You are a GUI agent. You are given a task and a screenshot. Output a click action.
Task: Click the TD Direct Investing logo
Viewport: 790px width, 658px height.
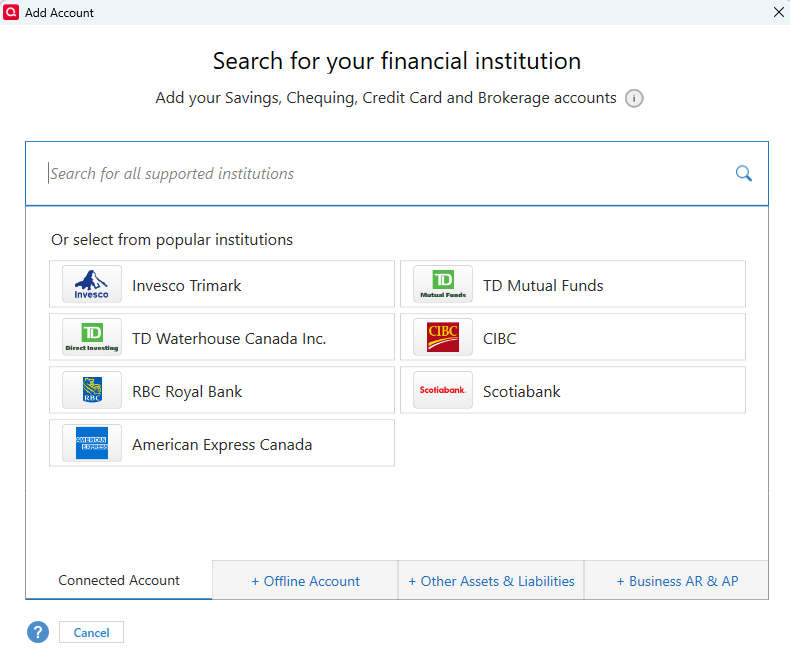click(92, 338)
